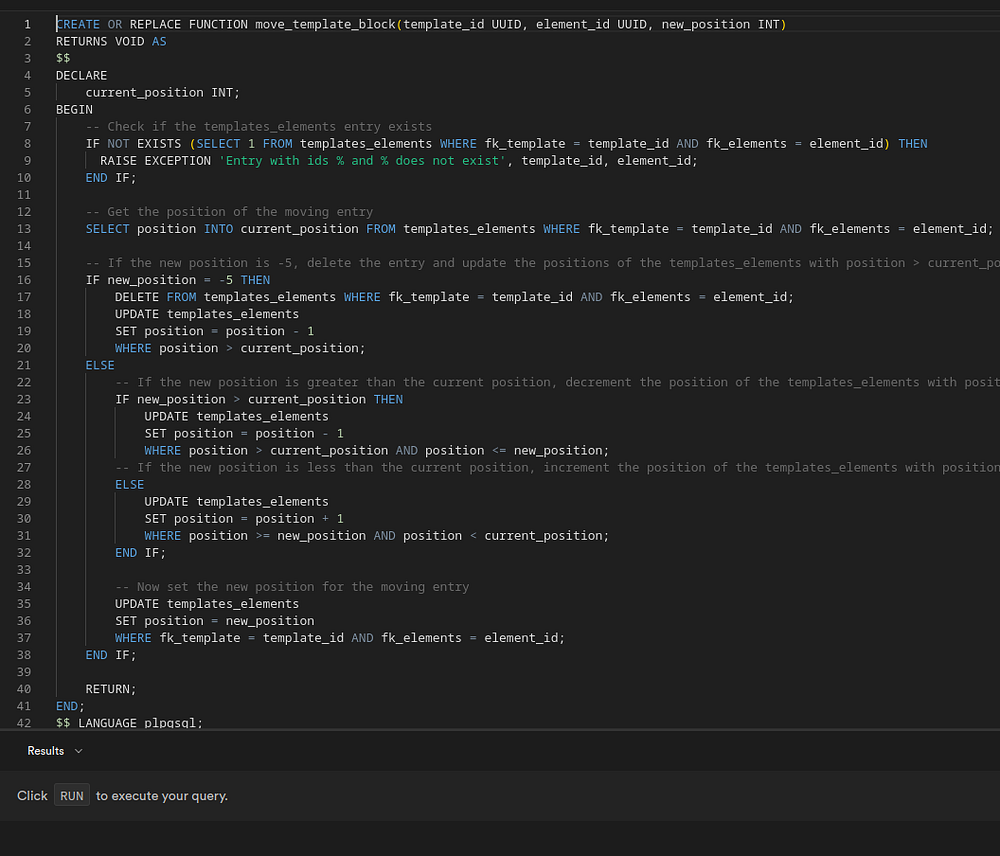
Task: Select line number 1 in the gutter
Action: (27, 24)
